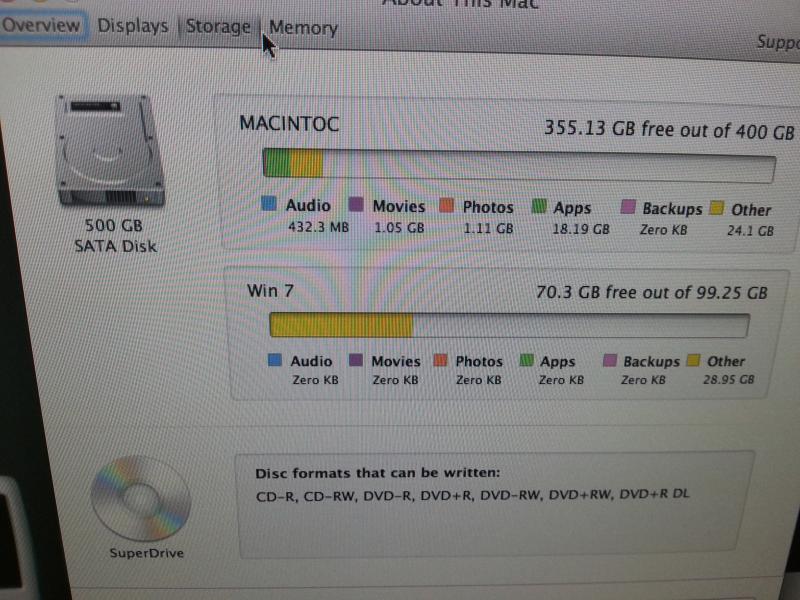
Task: Click the Disc formats that can be written text
Action: click(377, 473)
